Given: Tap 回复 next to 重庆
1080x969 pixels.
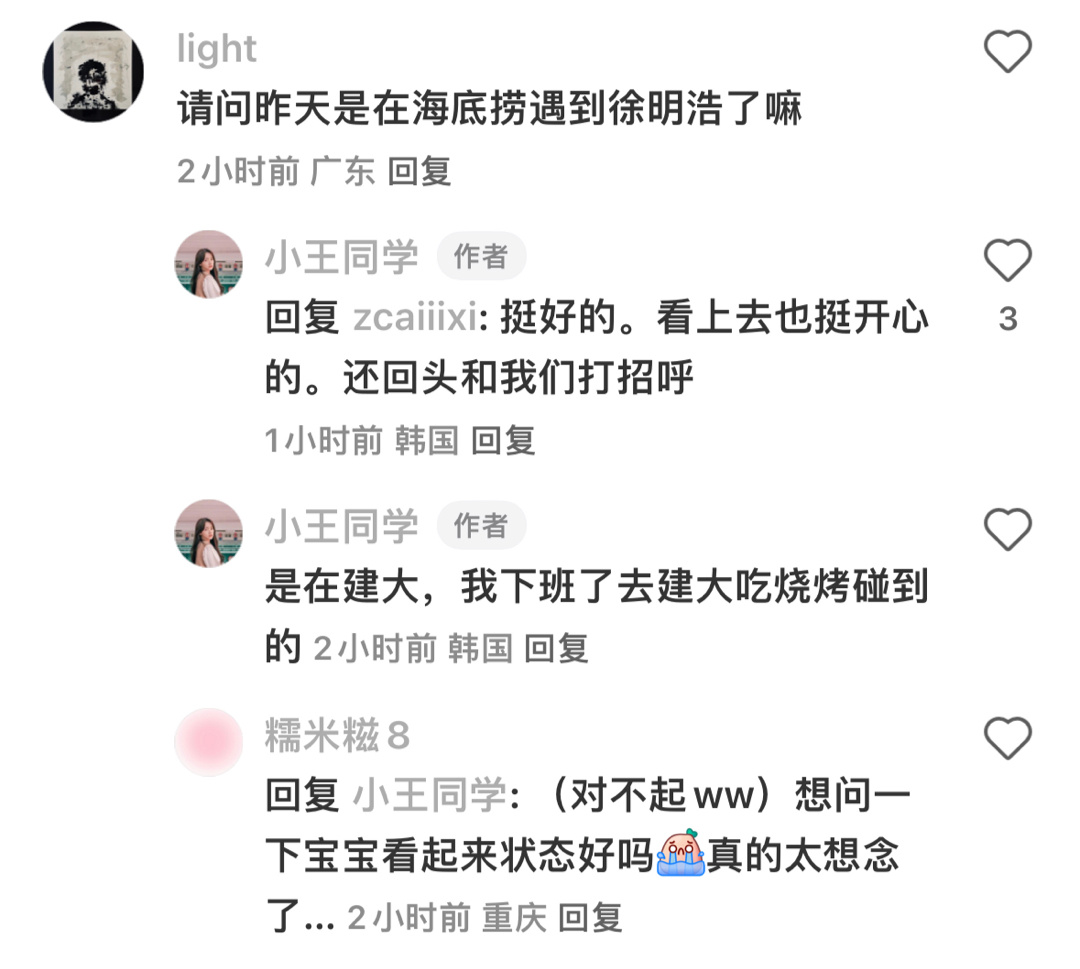Looking at the screenshot, I should point(590,918).
